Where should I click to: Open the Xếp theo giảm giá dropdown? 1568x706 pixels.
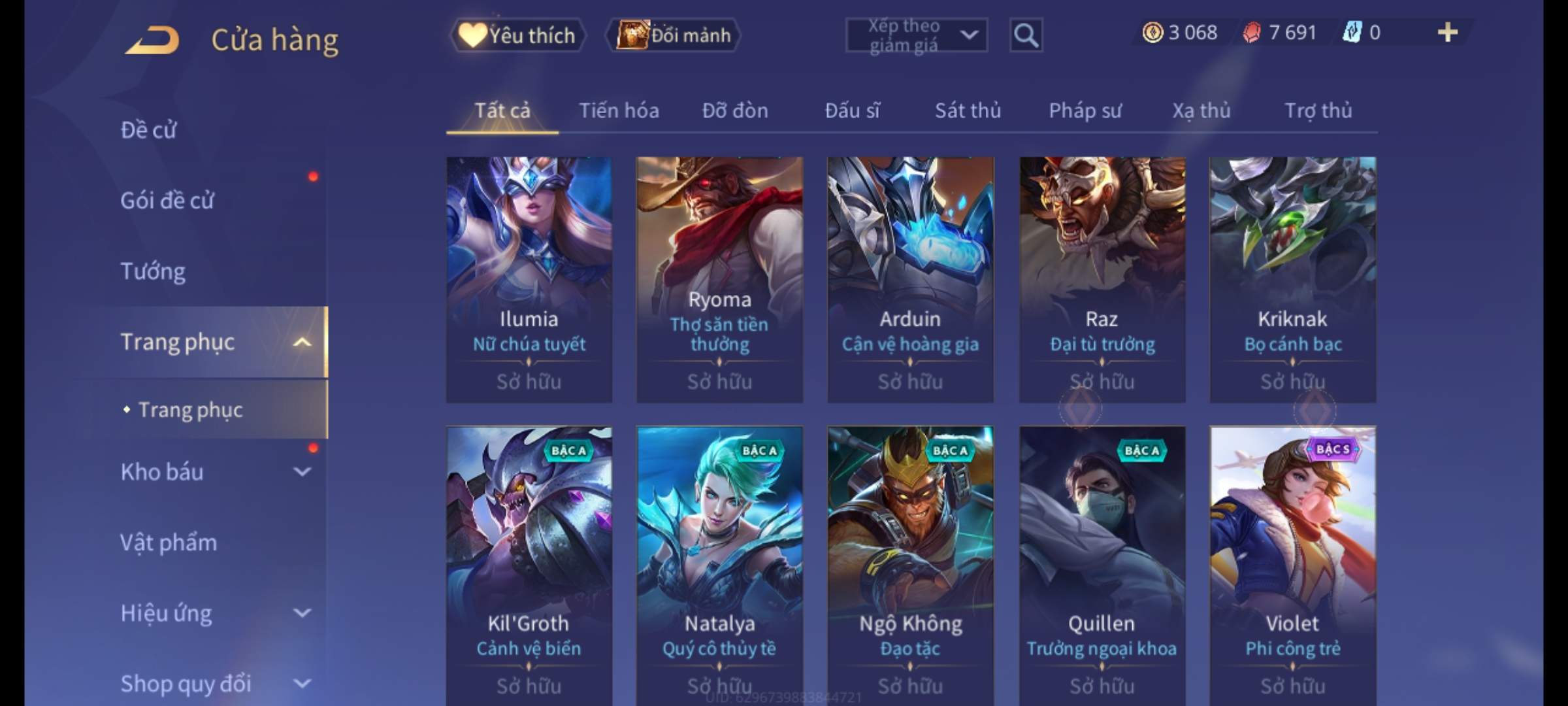pos(917,35)
